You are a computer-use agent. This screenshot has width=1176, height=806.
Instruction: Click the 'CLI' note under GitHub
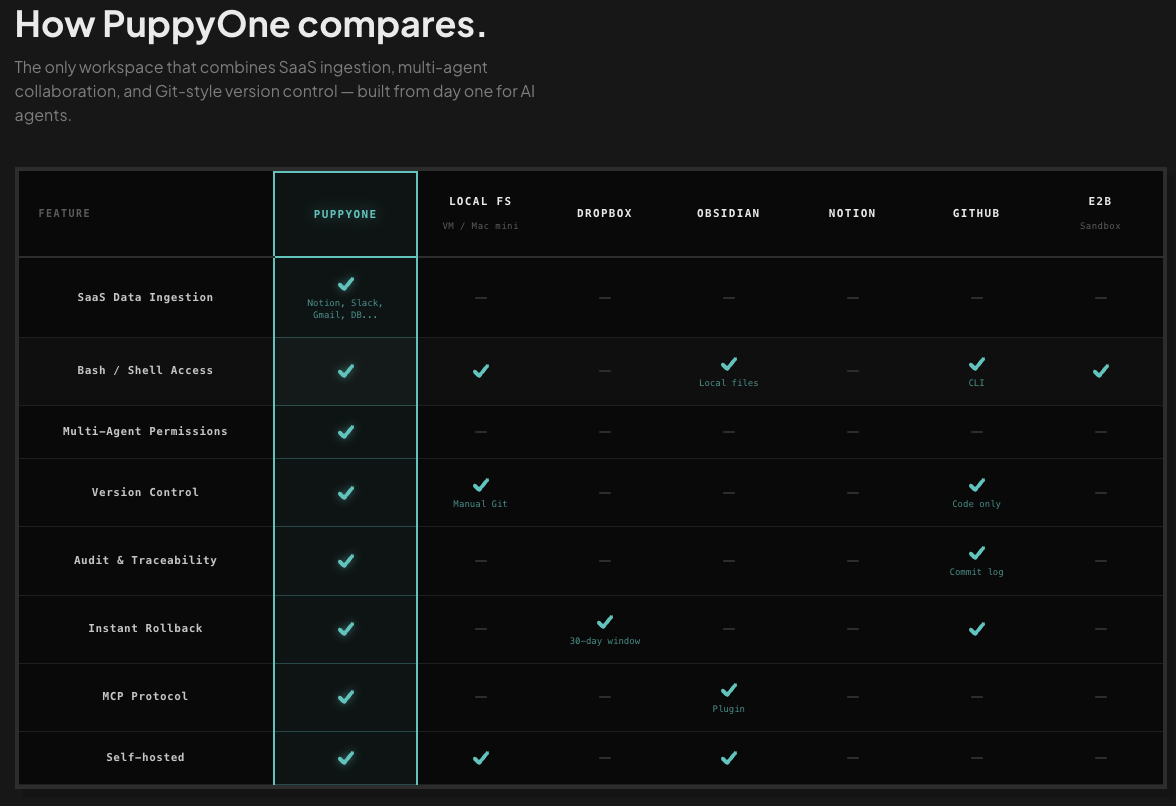(x=976, y=383)
